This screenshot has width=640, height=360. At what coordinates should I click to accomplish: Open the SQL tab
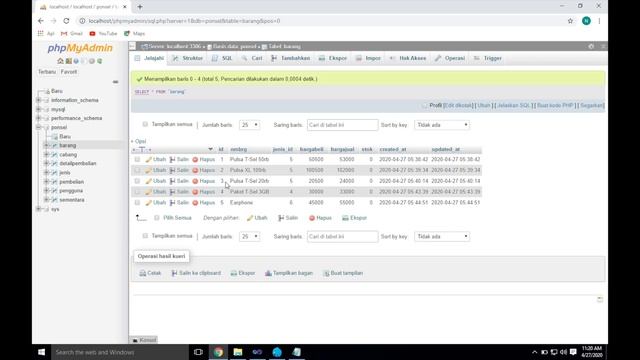(222, 58)
